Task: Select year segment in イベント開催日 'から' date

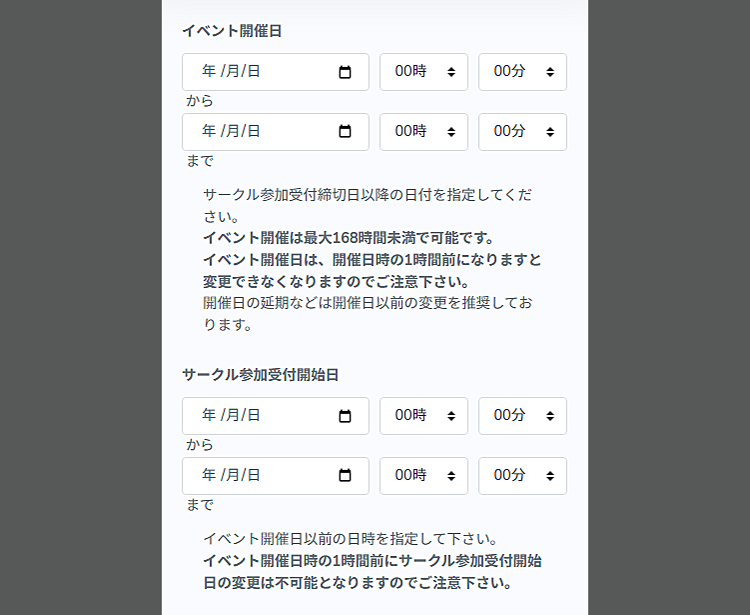Action: (x=208, y=72)
